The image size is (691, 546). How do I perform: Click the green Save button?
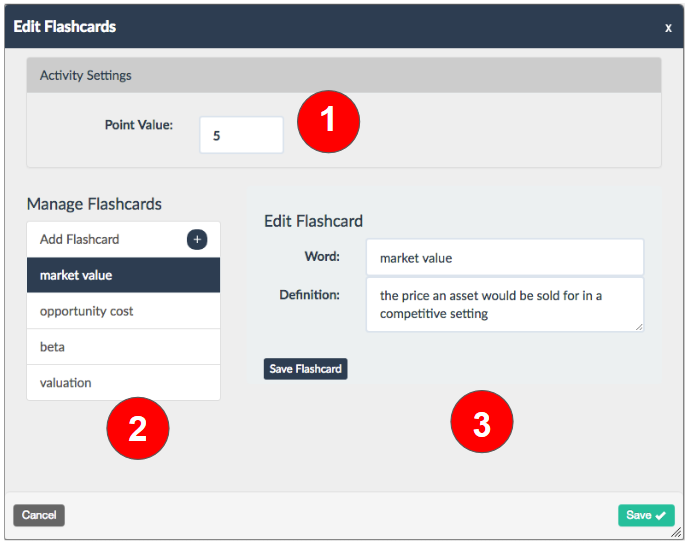pyautogui.click(x=646, y=515)
